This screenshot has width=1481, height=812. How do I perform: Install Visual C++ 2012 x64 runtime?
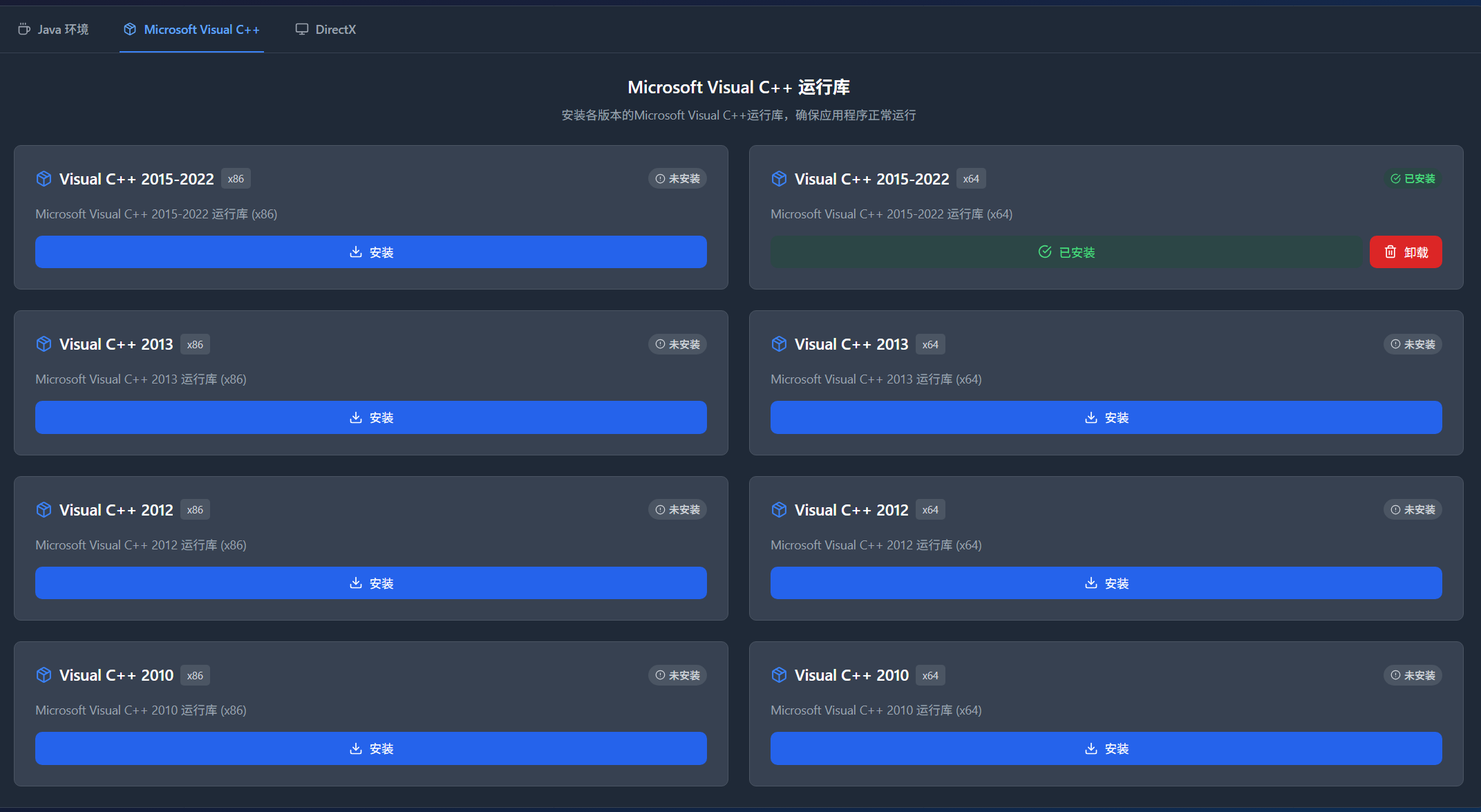[1106, 583]
